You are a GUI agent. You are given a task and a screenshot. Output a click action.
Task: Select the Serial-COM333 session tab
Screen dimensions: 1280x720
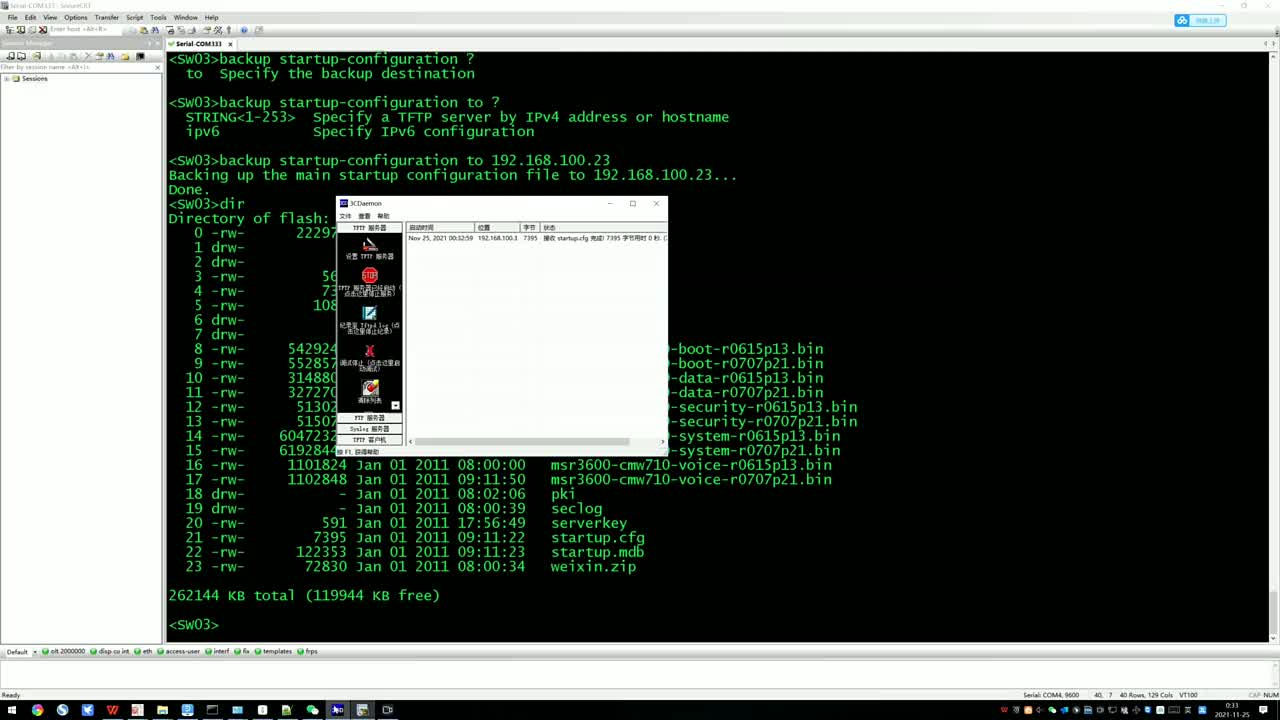coord(198,44)
